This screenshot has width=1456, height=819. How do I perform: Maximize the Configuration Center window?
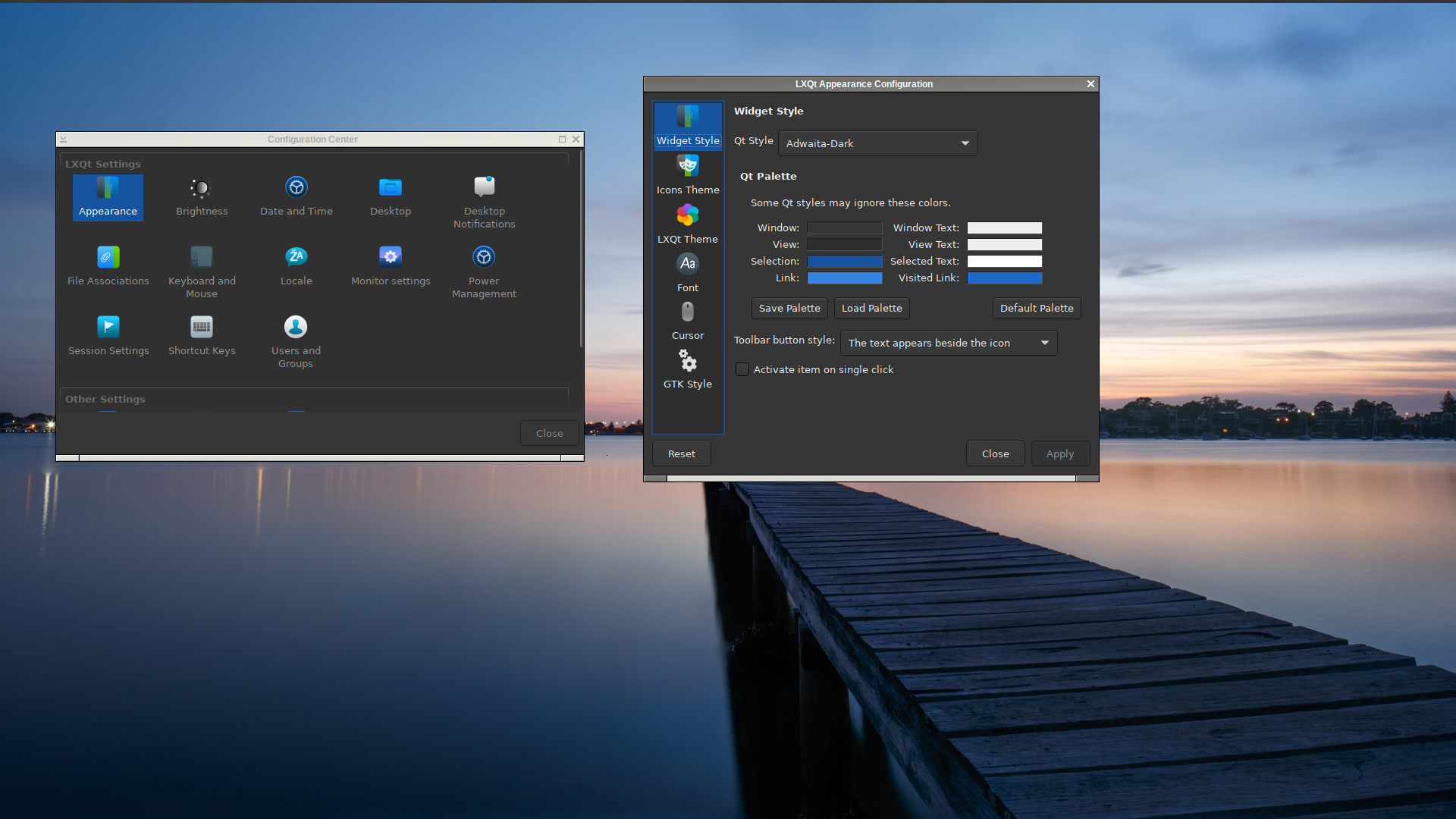click(x=562, y=139)
